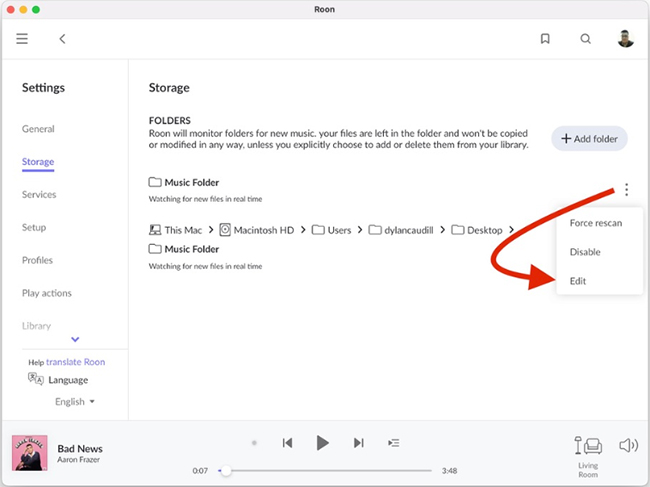This screenshot has height=487, width=650.
Task: Choose Force rescan from the menu
Action: point(596,223)
